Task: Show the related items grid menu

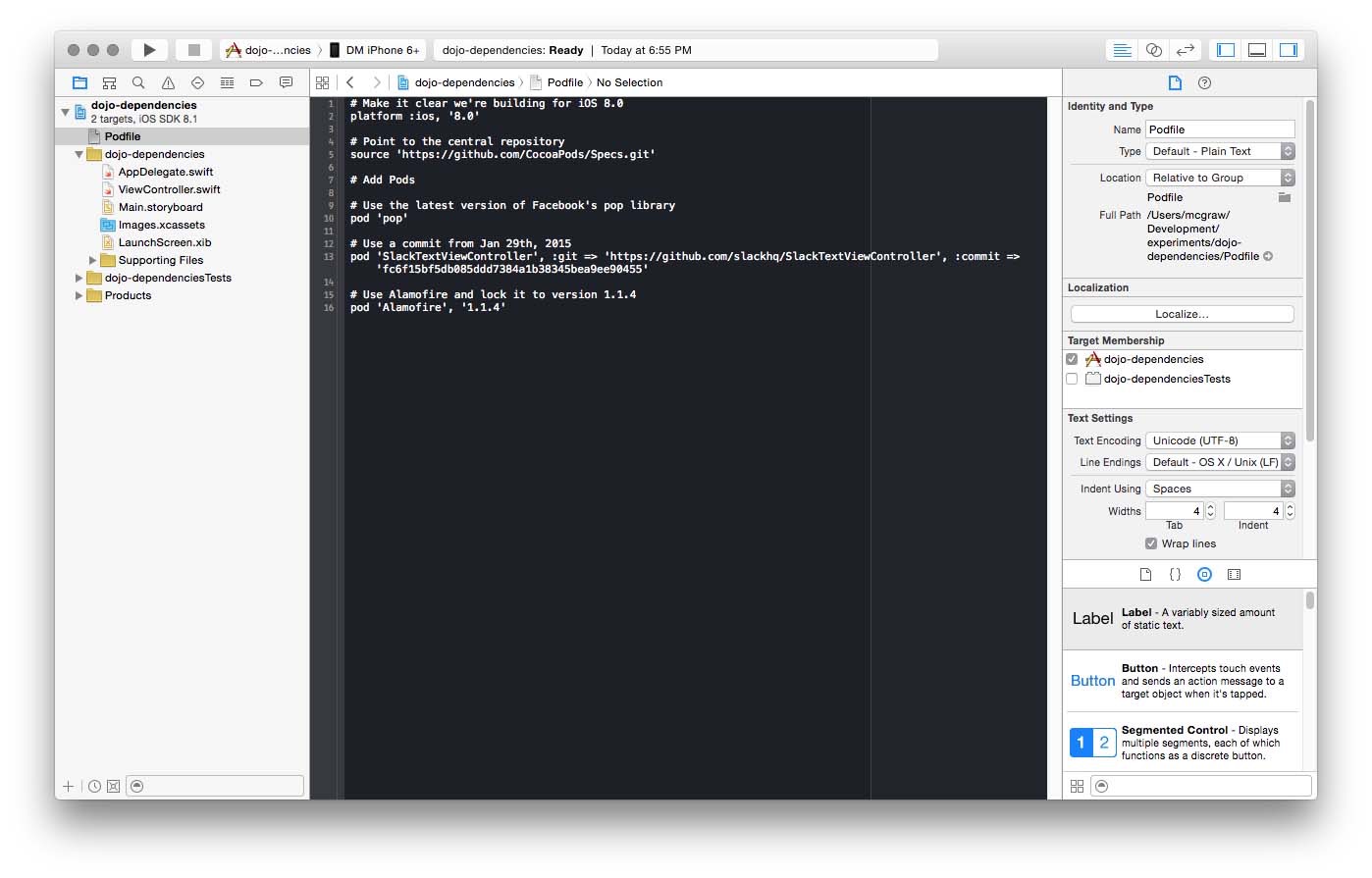Action: pos(323,82)
